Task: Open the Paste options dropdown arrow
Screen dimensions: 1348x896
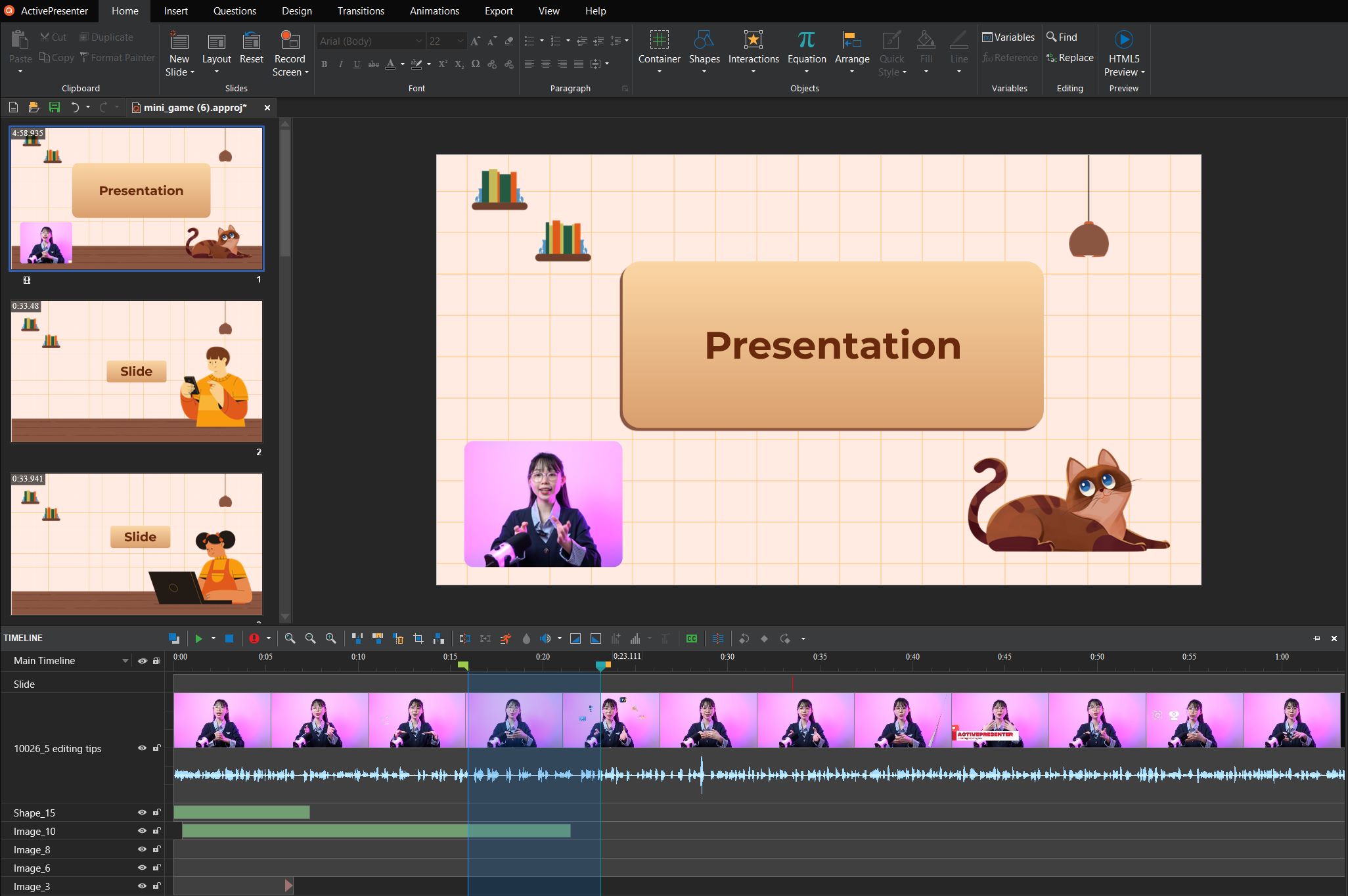Action: coord(20,72)
